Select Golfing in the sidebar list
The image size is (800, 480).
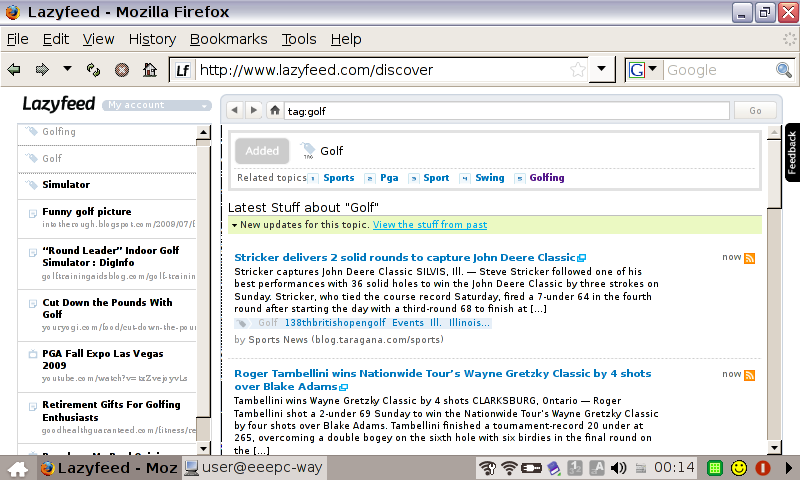[x=59, y=132]
